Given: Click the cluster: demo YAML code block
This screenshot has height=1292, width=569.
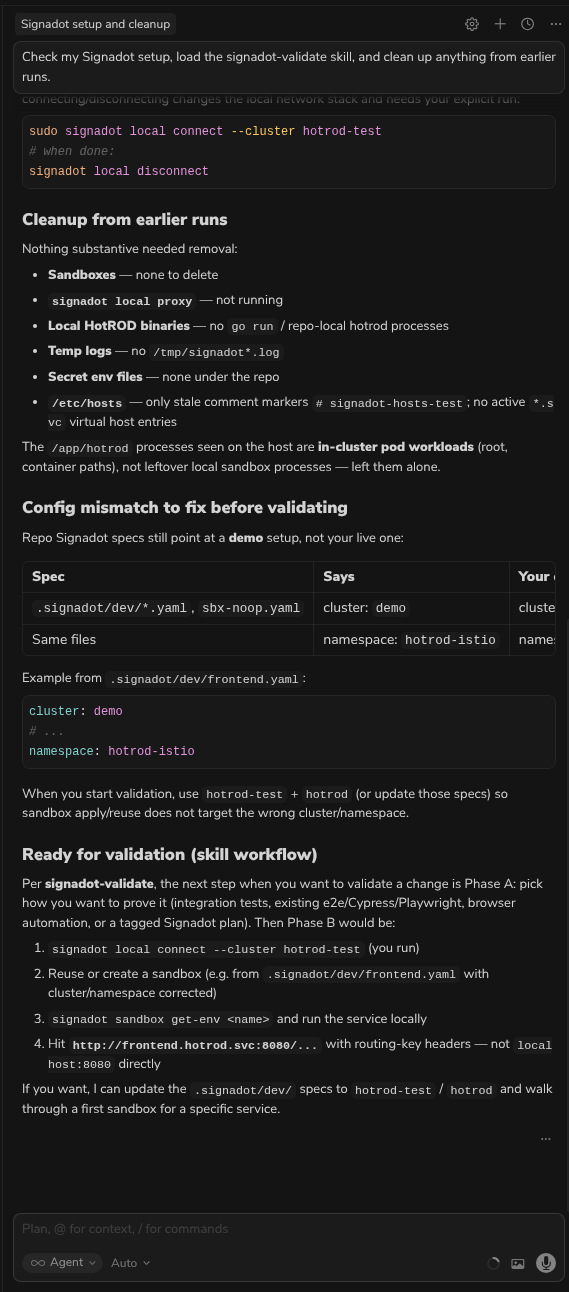Looking at the screenshot, I should (288, 731).
